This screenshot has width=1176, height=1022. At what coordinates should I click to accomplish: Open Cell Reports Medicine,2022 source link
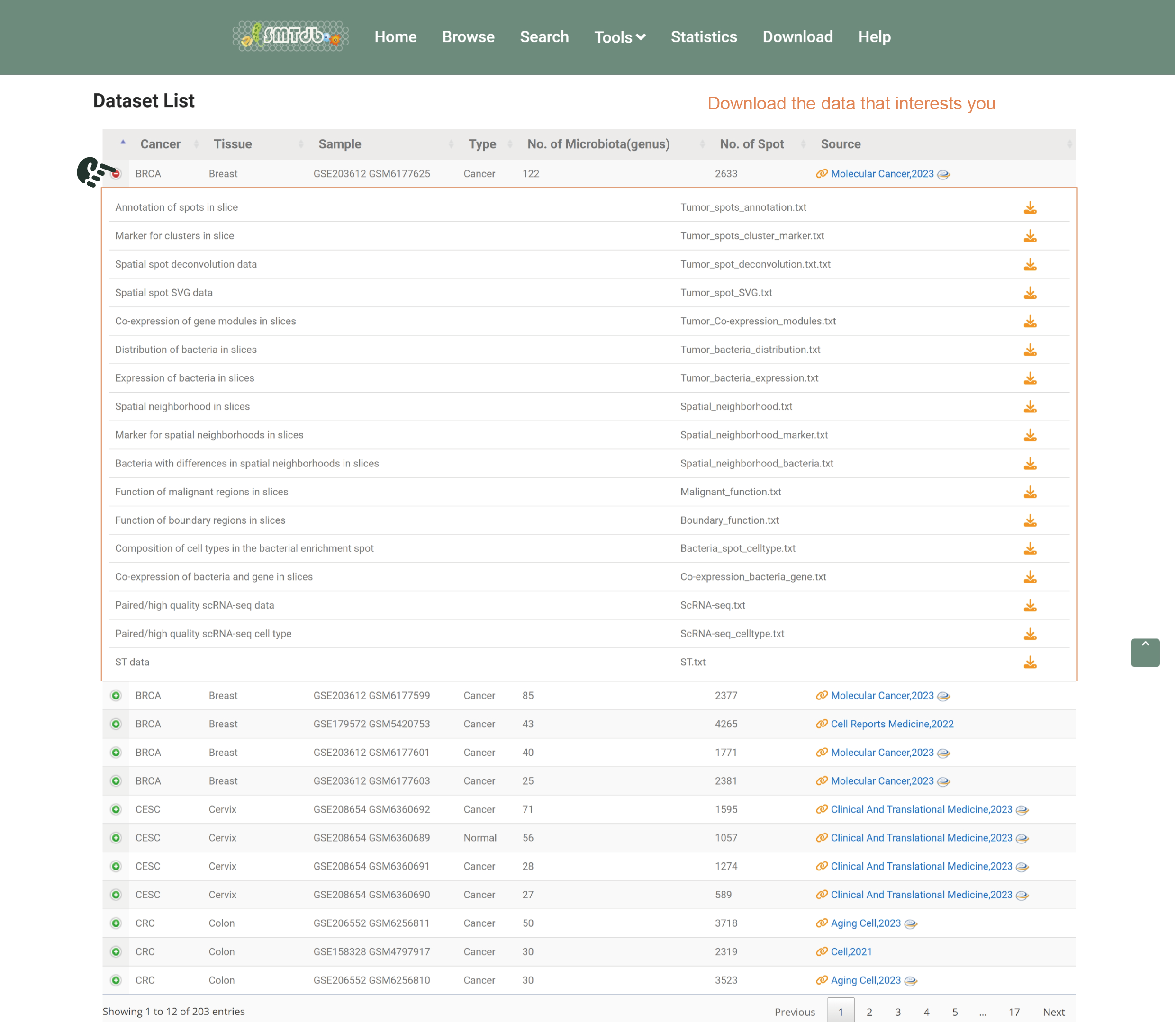coord(892,724)
